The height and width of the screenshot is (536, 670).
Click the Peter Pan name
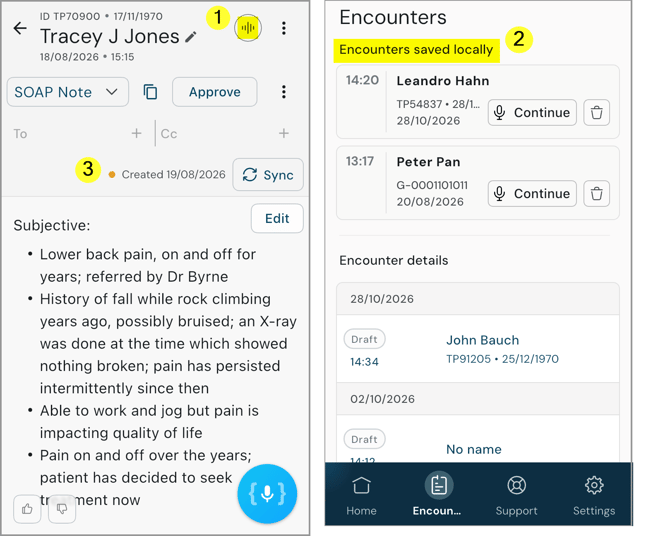click(428, 162)
